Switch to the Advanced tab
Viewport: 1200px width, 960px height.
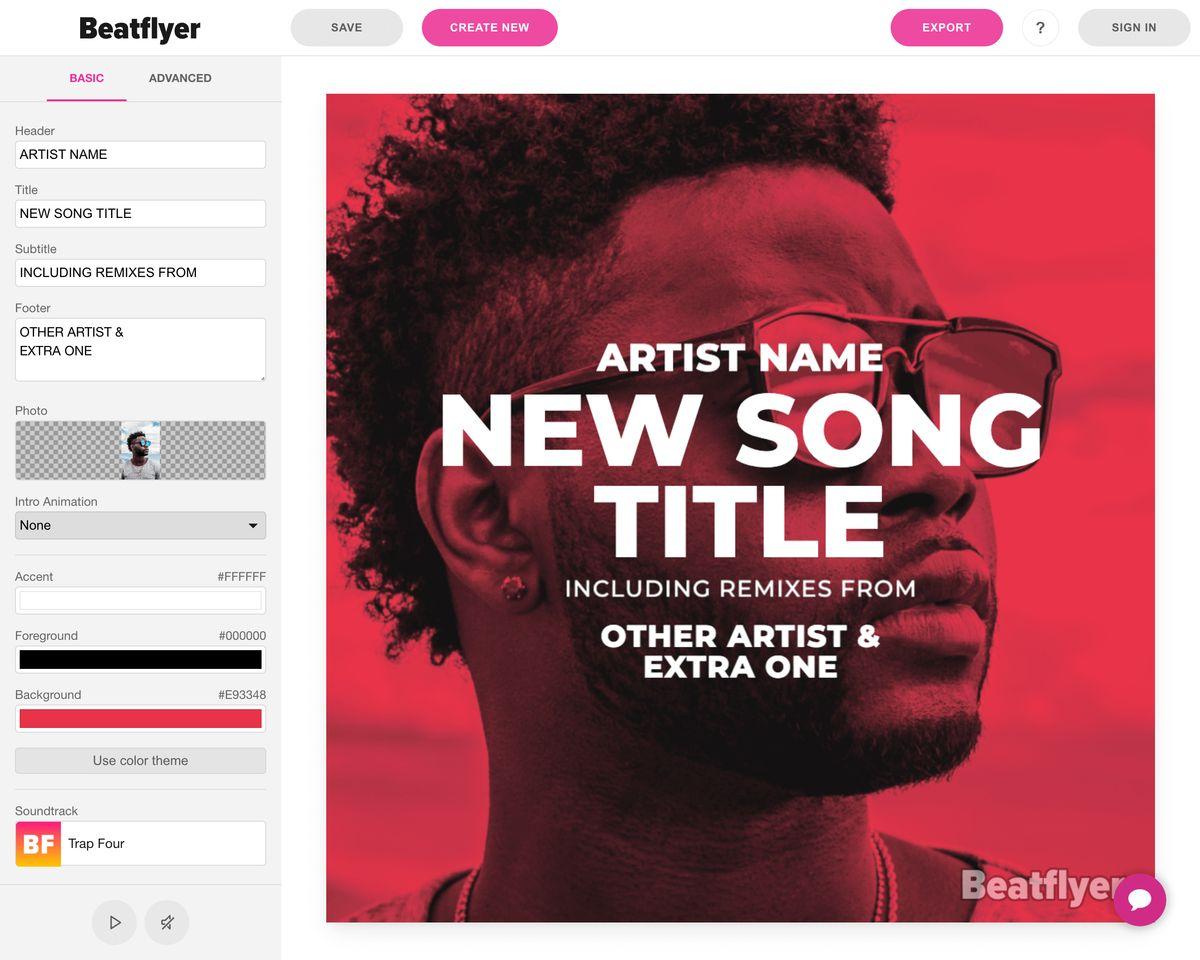(180, 78)
